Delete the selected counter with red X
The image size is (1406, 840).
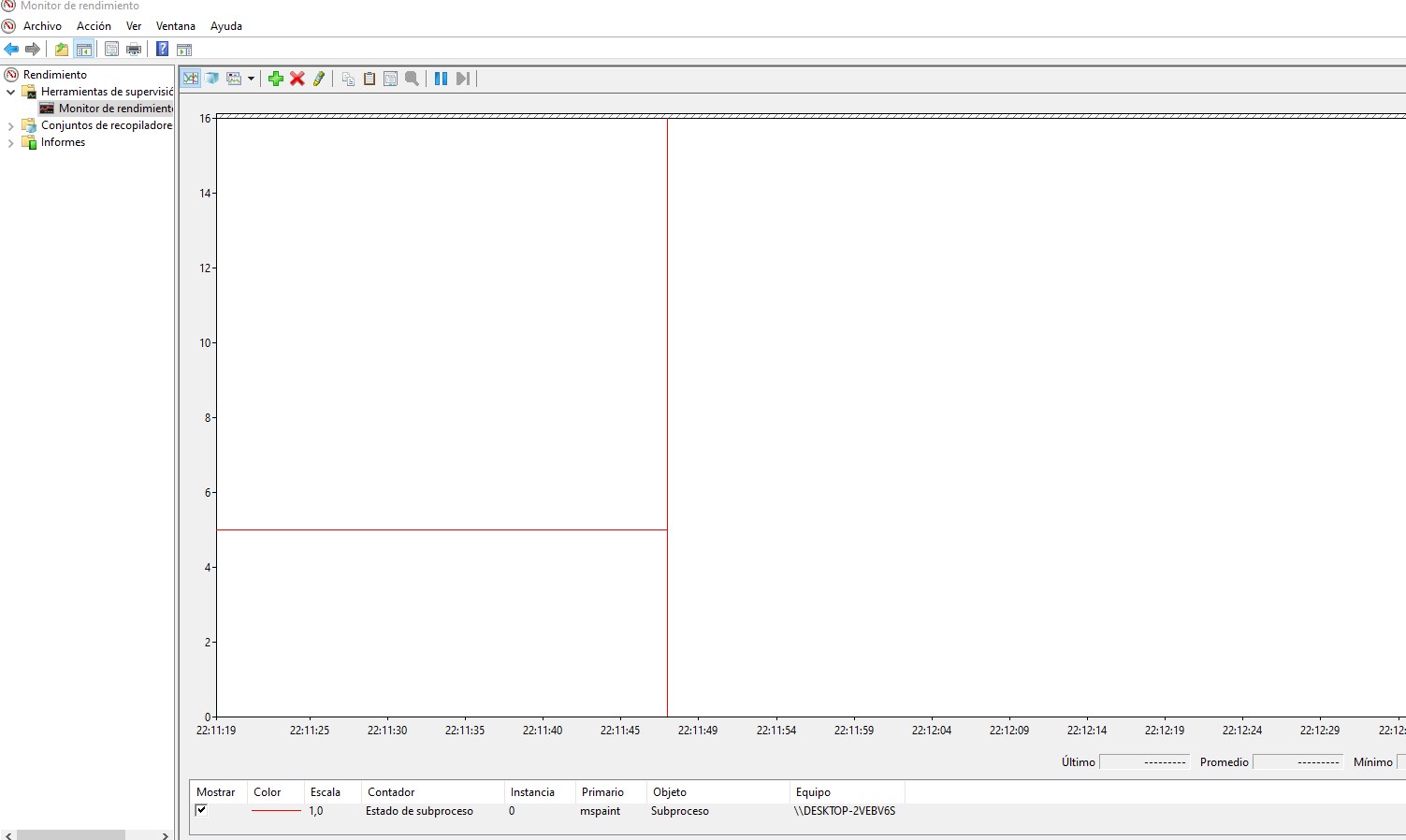click(297, 79)
